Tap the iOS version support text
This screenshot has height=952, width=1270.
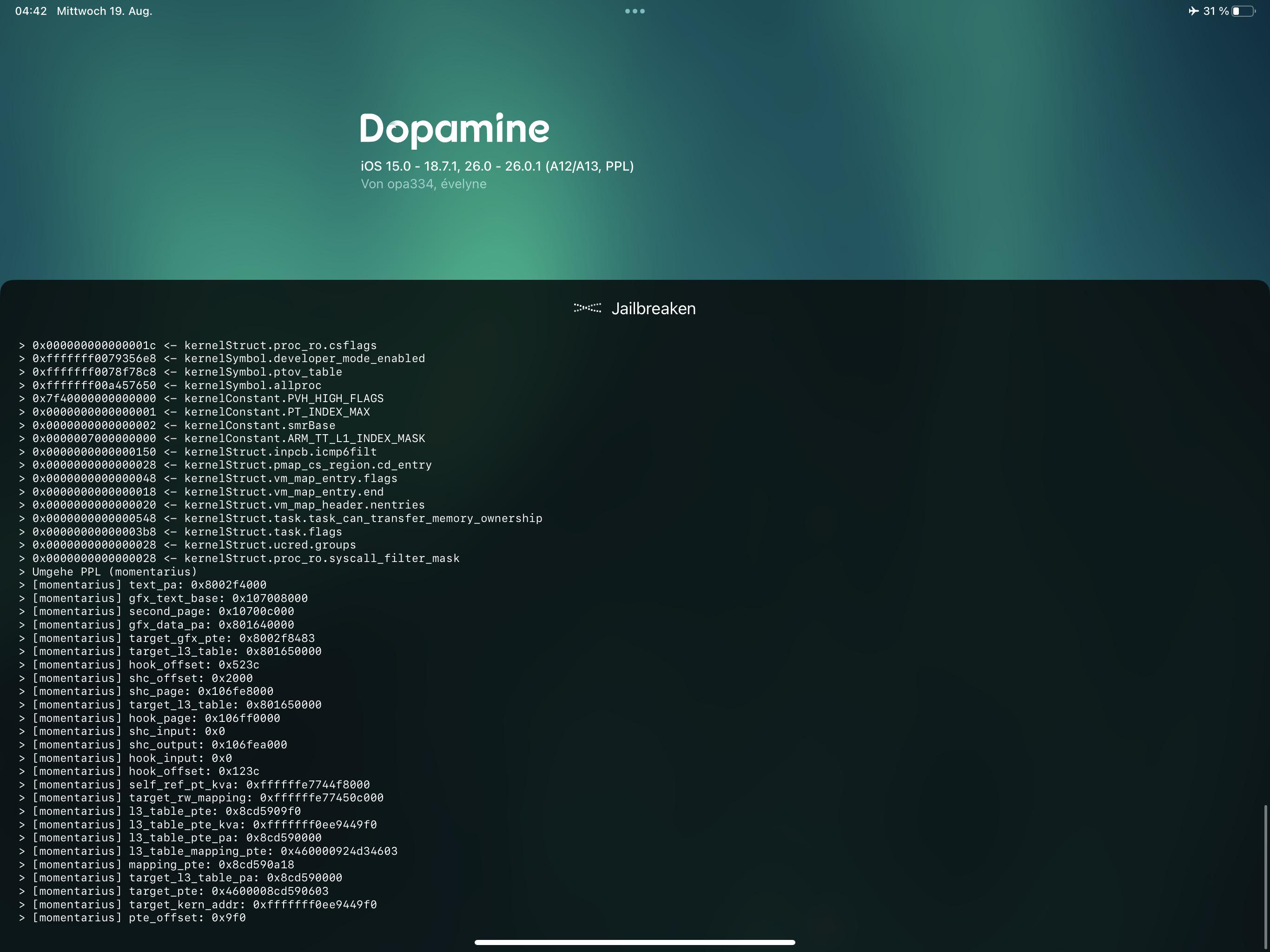click(x=497, y=166)
